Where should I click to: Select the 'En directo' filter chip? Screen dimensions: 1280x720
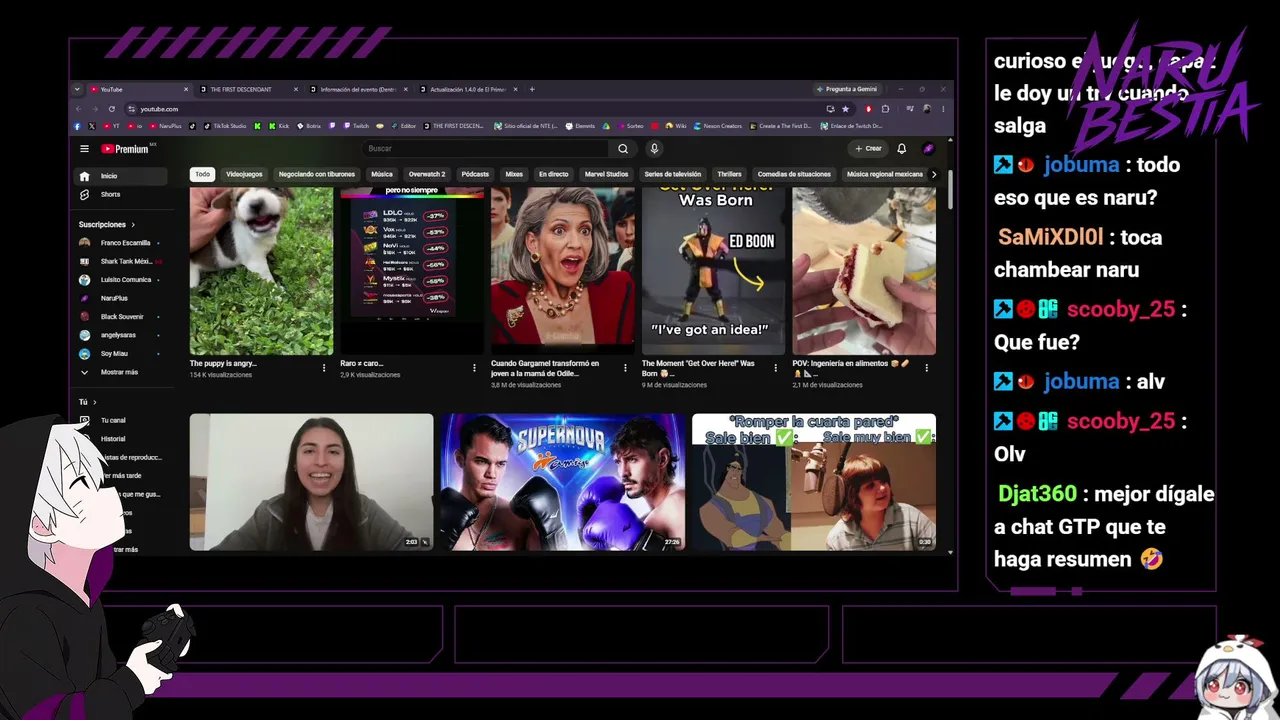[554, 174]
